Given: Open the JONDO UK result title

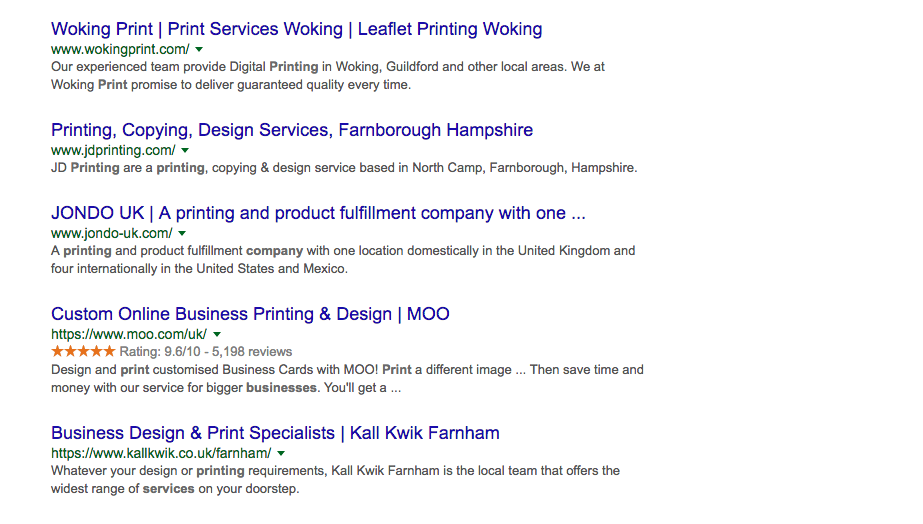Looking at the screenshot, I should coord(318,213).
